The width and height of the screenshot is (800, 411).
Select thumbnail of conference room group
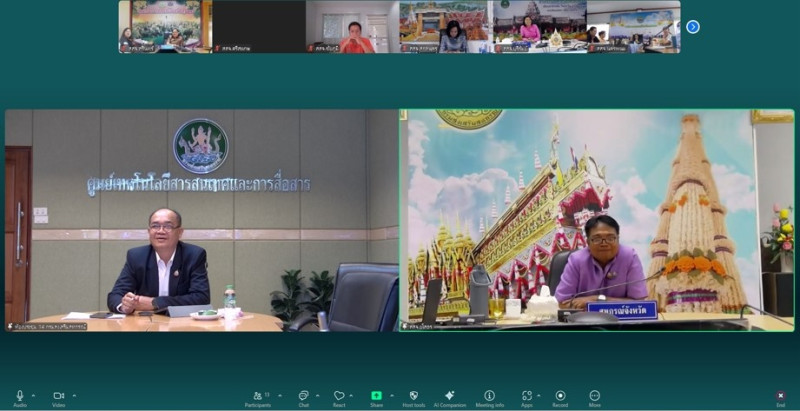pos(633,27)
